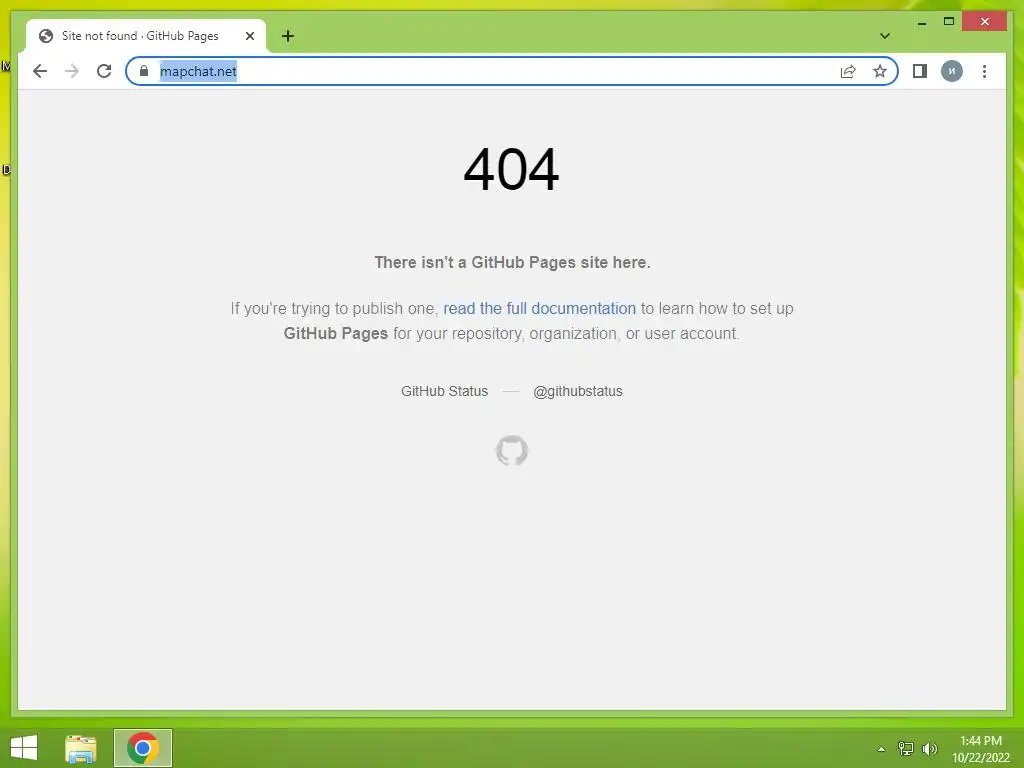Maximize the Chrome window
Image resolution: width=1024 pixels, height=768 pixels.
949,22
